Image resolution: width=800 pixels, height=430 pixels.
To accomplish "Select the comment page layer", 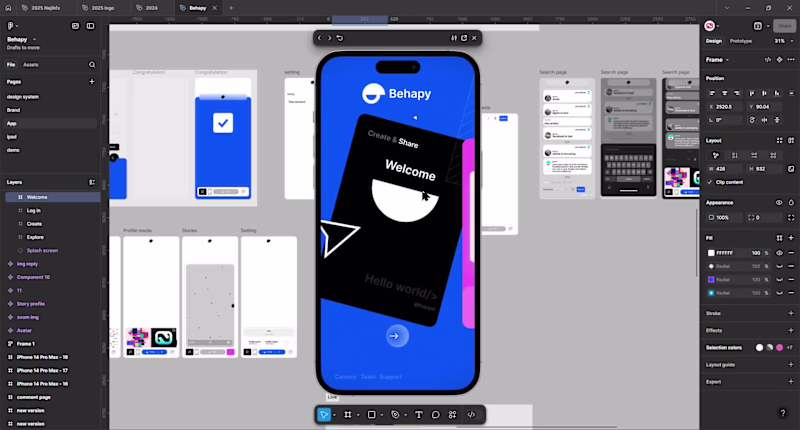I will click(x=34, y=397).
